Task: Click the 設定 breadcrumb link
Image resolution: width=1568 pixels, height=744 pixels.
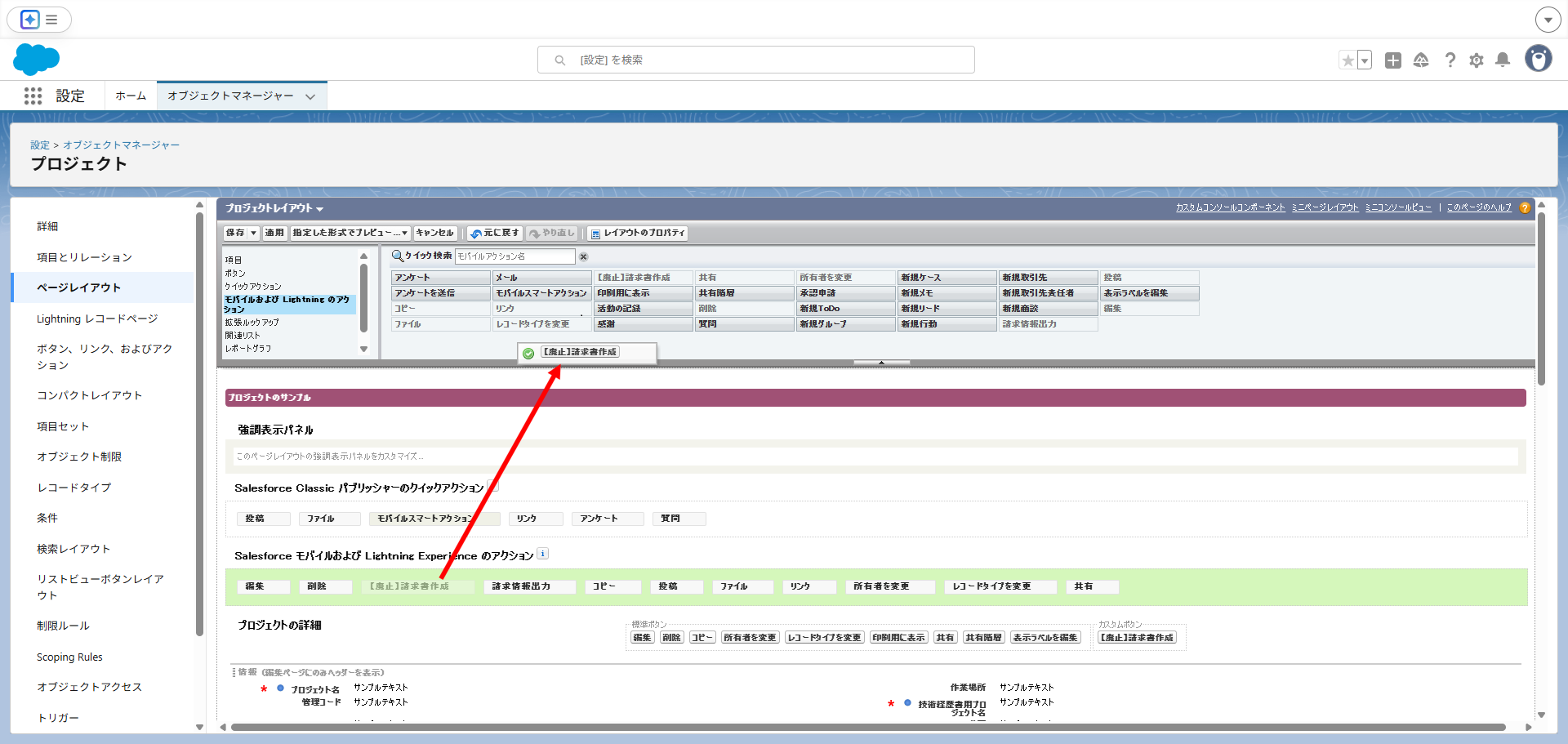Action: (x=40, y=145)
